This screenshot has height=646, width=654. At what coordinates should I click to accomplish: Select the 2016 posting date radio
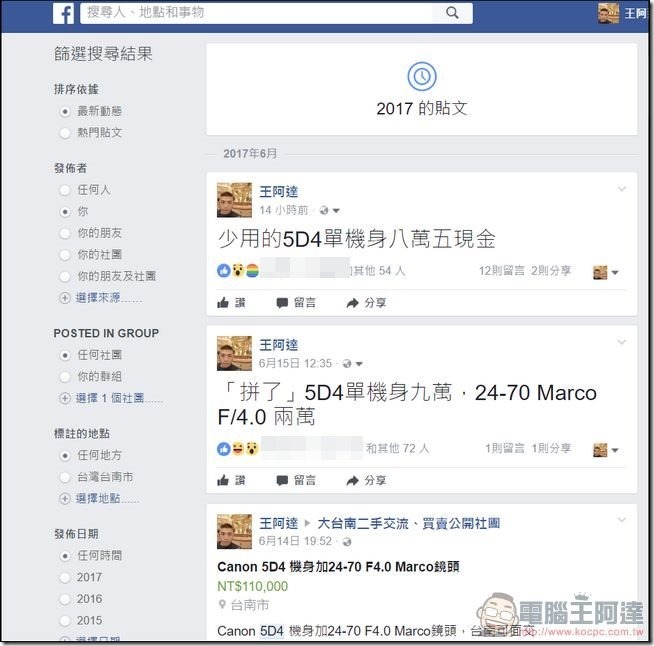point(65,599)
